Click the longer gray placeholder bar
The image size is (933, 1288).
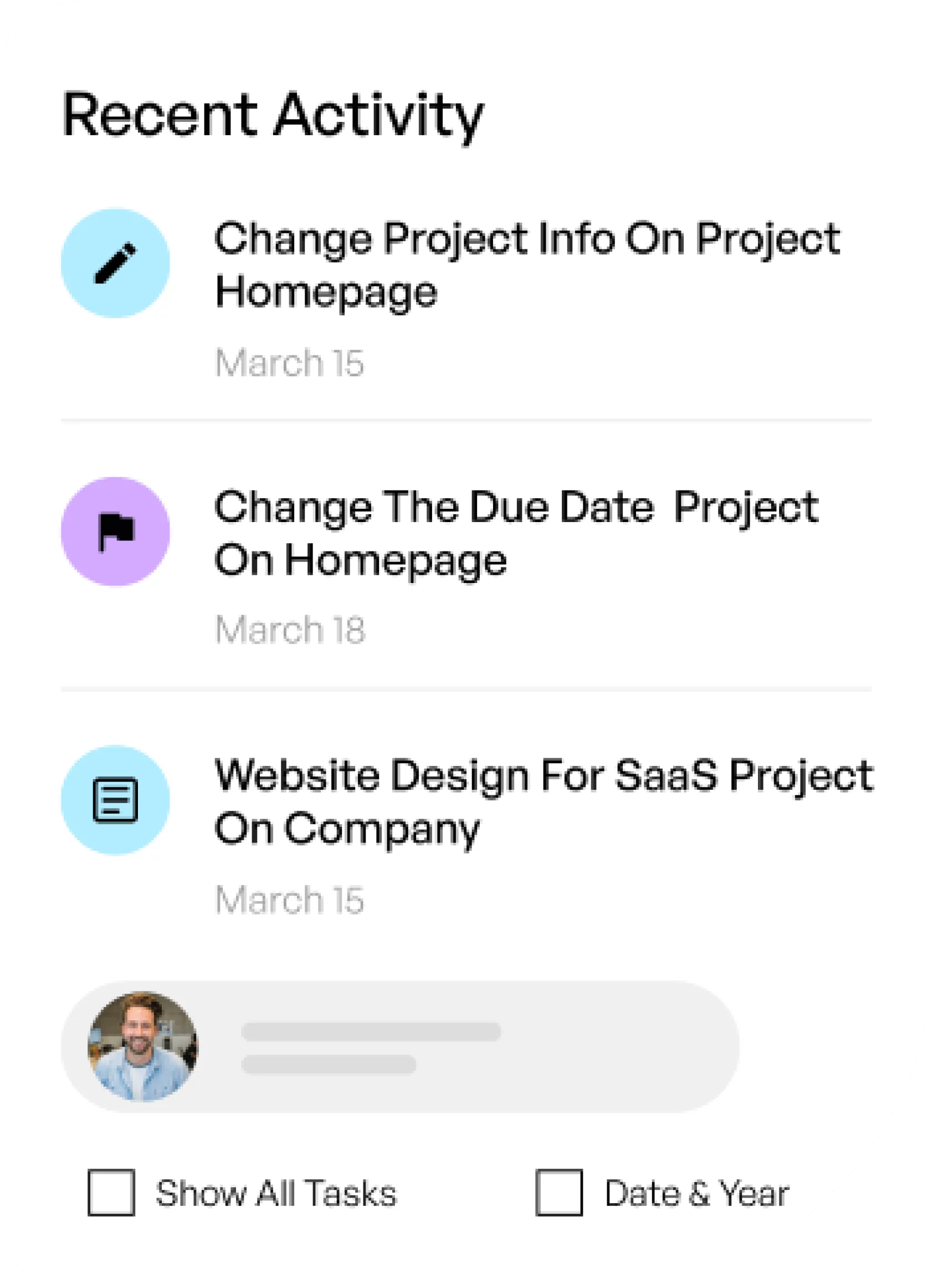pyautogui.click(x=371, y=1031)
